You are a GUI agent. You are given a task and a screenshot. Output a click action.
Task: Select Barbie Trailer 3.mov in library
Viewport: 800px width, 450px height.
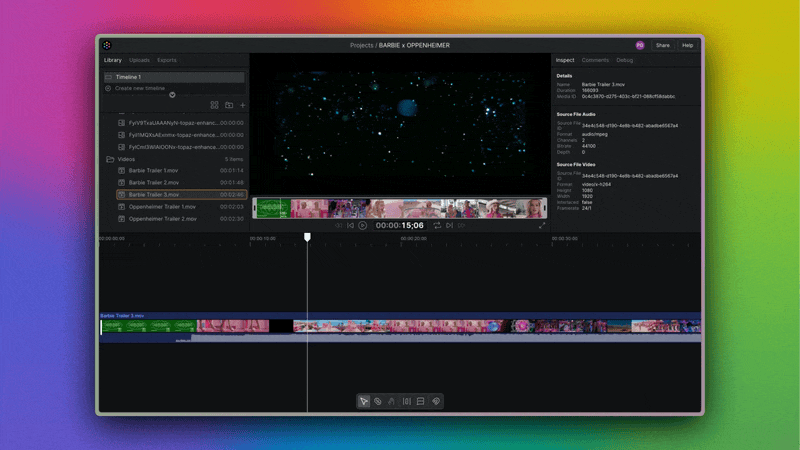[181, 194]
